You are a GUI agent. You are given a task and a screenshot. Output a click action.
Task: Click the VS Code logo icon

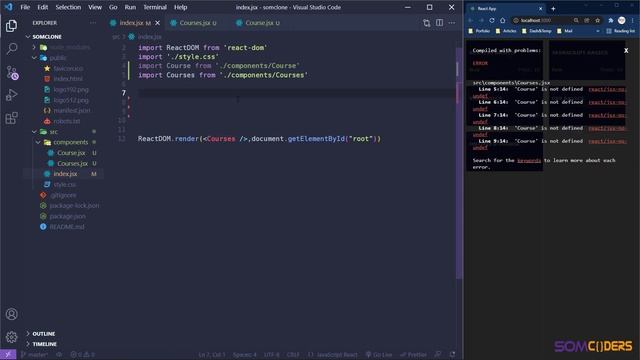click(x=8, y=7)
